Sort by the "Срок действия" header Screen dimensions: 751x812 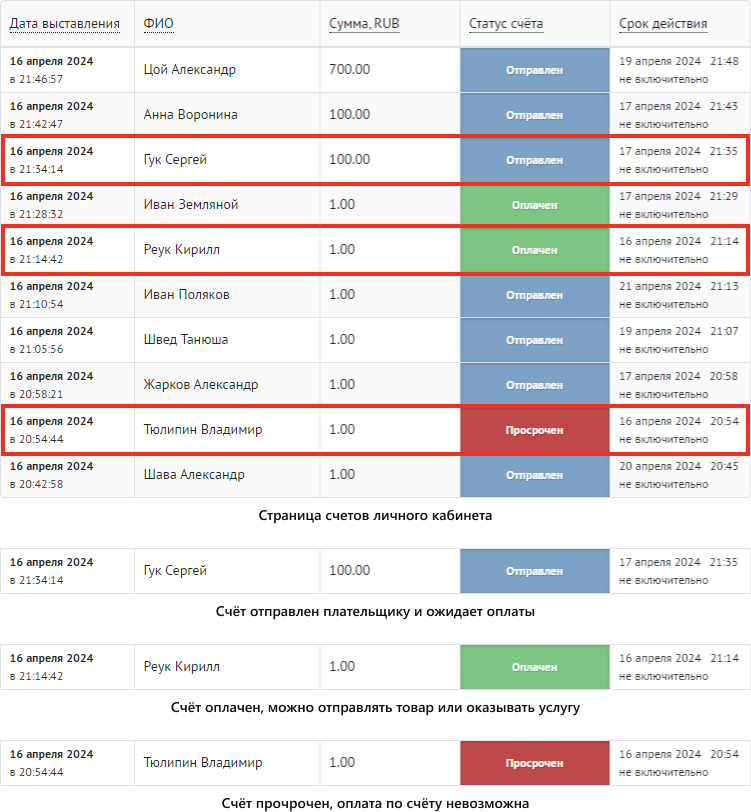663,24
